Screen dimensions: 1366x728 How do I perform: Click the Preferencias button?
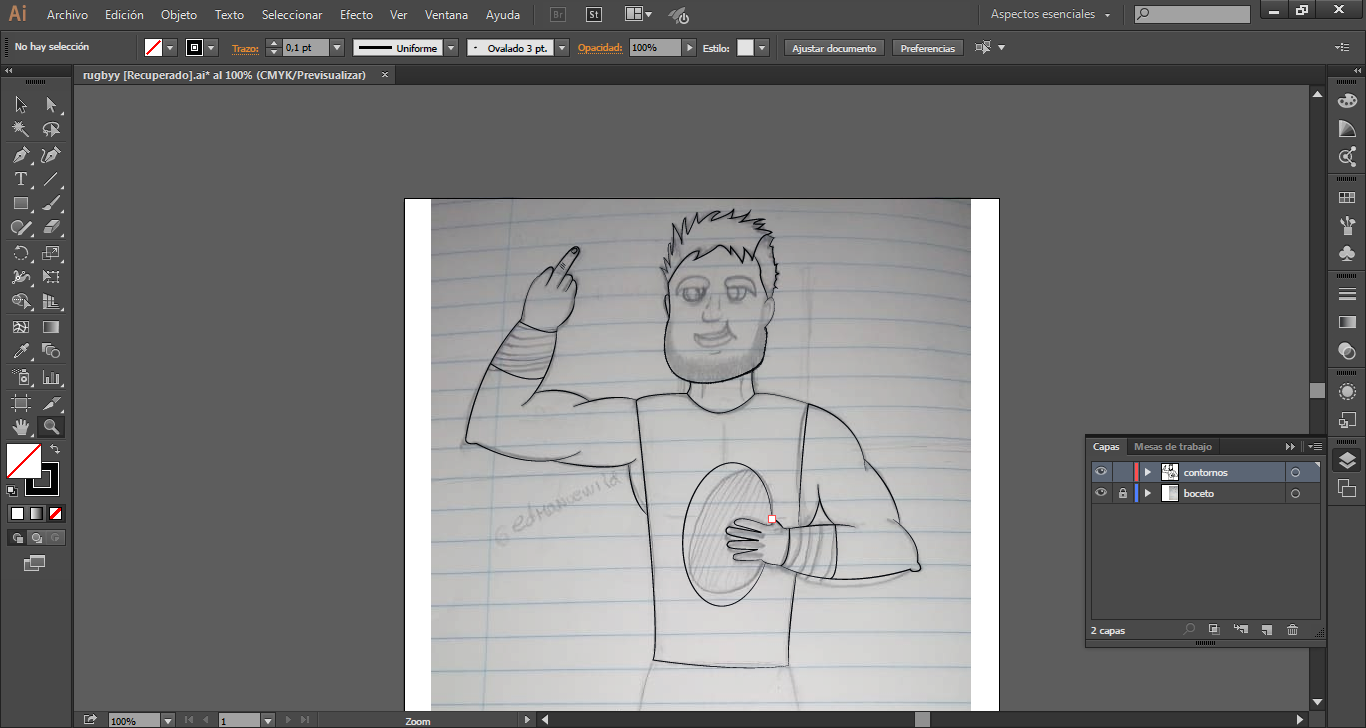(927, 48)
